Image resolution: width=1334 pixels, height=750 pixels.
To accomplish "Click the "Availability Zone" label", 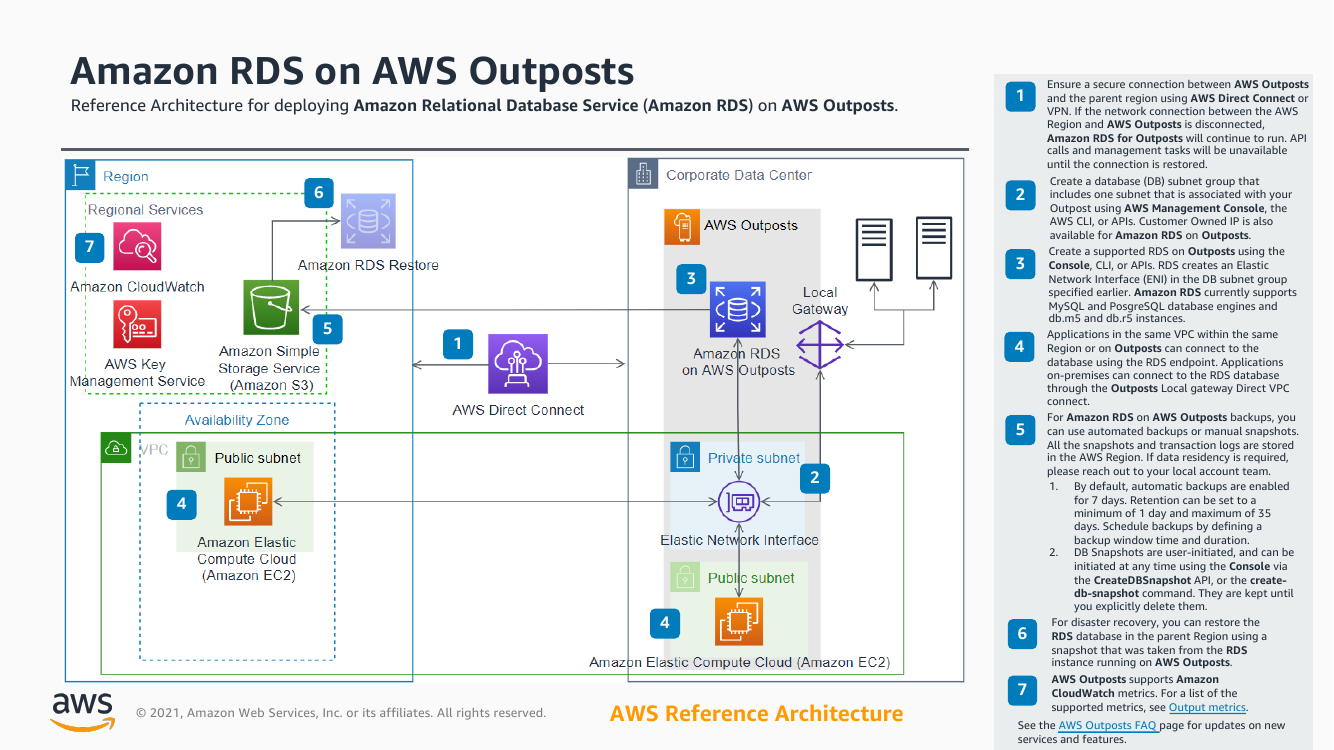I will tap(237, 420).
